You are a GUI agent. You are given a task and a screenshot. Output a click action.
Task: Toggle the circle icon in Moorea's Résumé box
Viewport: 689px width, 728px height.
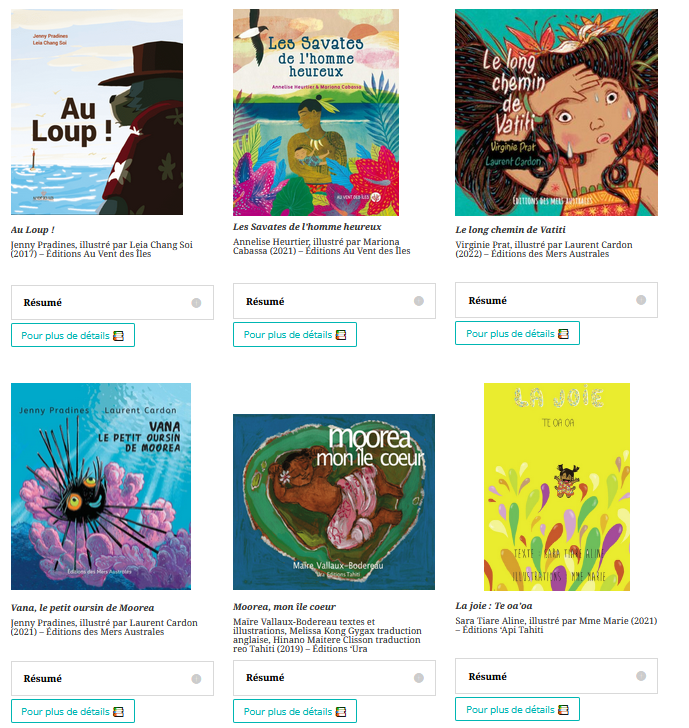[x=419, y=678]
